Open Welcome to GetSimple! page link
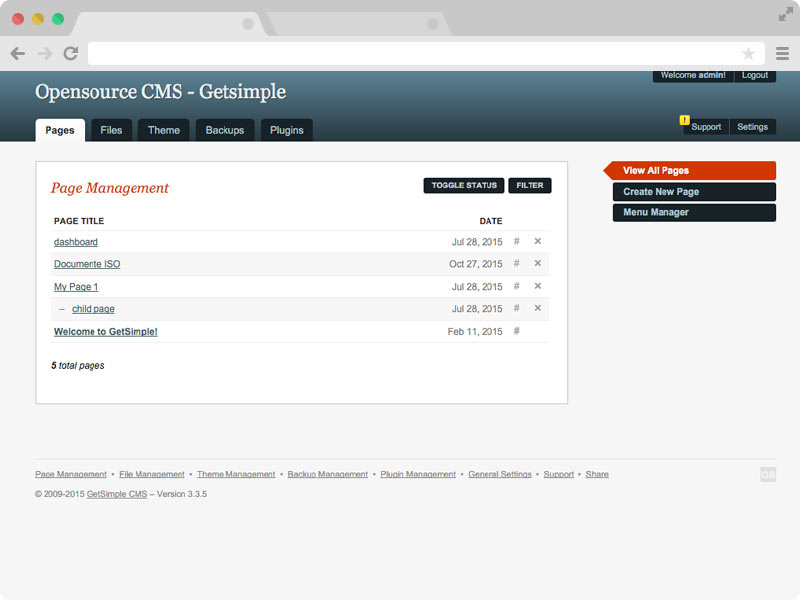 point(105,332)
